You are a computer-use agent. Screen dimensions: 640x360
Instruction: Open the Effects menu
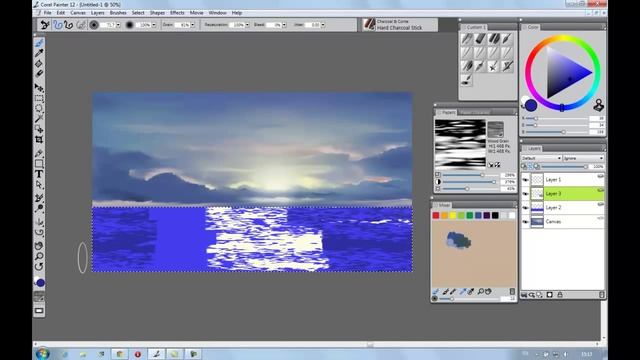click(177, 13)
